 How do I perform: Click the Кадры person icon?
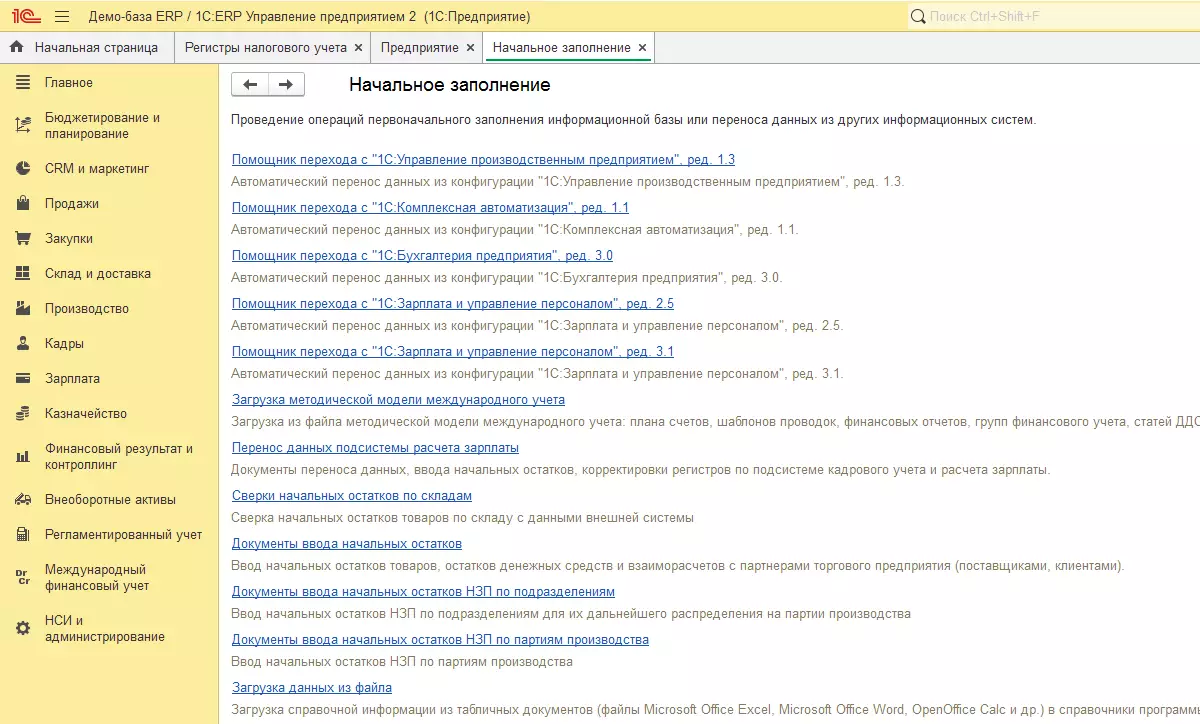pos(23,344)
